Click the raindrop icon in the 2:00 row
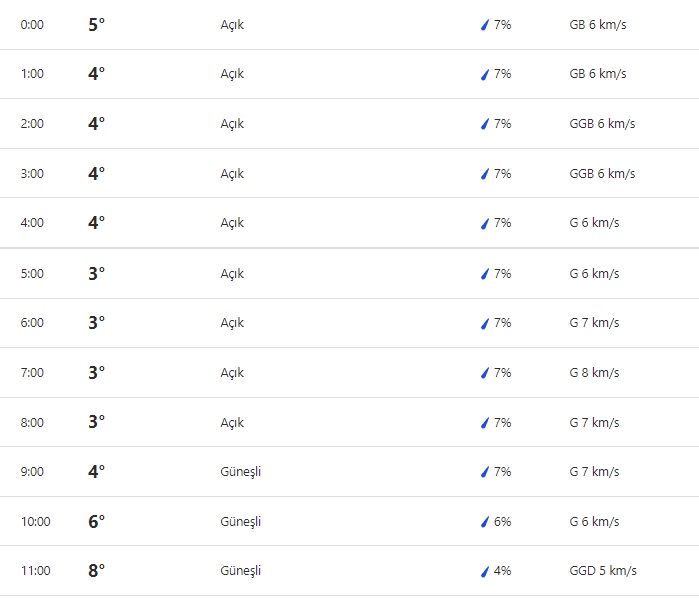Image resolution: width=699 pixels, height=599 pixels. [485, 124]
